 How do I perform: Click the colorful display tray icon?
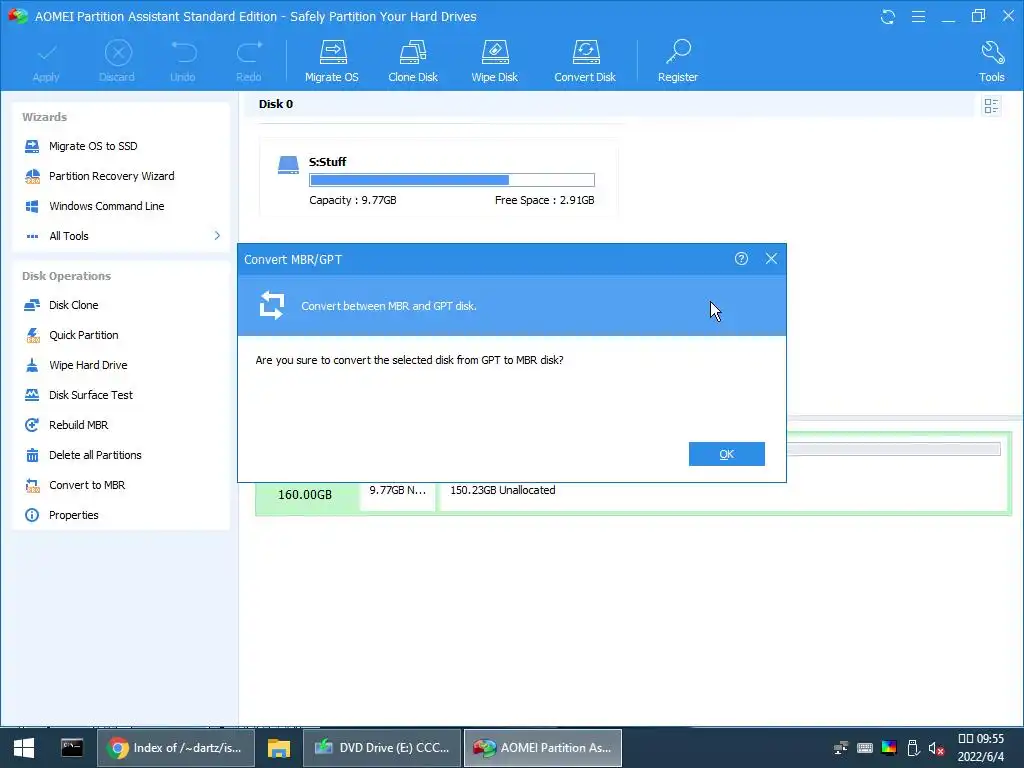click(889, 748)
